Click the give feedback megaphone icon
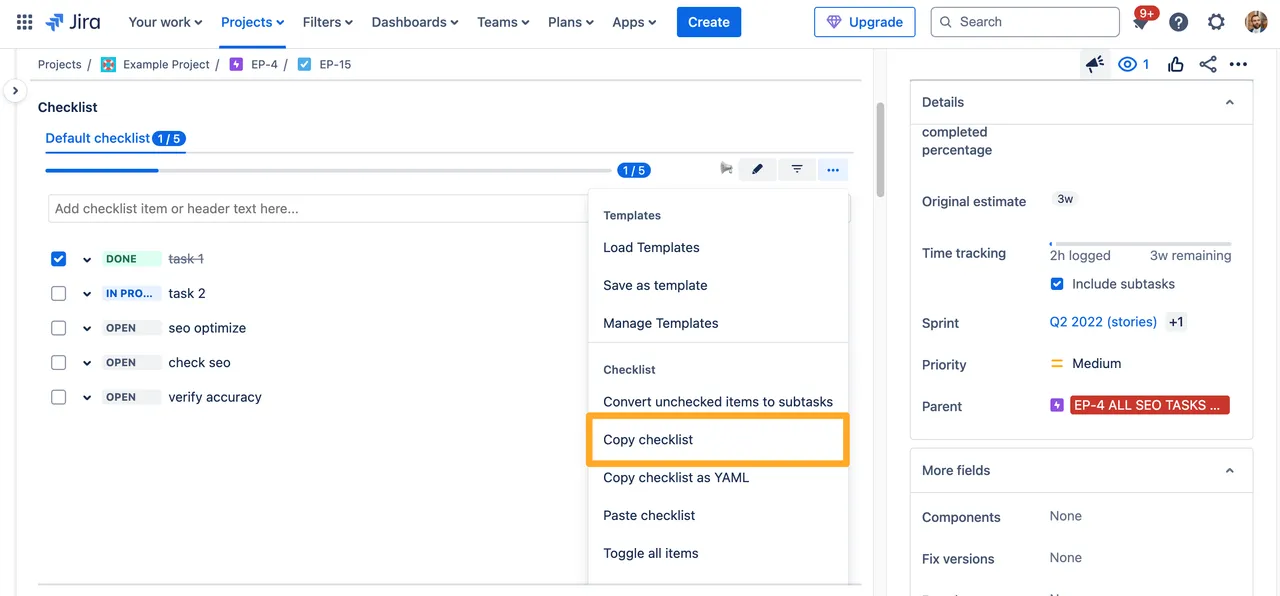This screenshot has width=1280, height=596. point(1095,65)
